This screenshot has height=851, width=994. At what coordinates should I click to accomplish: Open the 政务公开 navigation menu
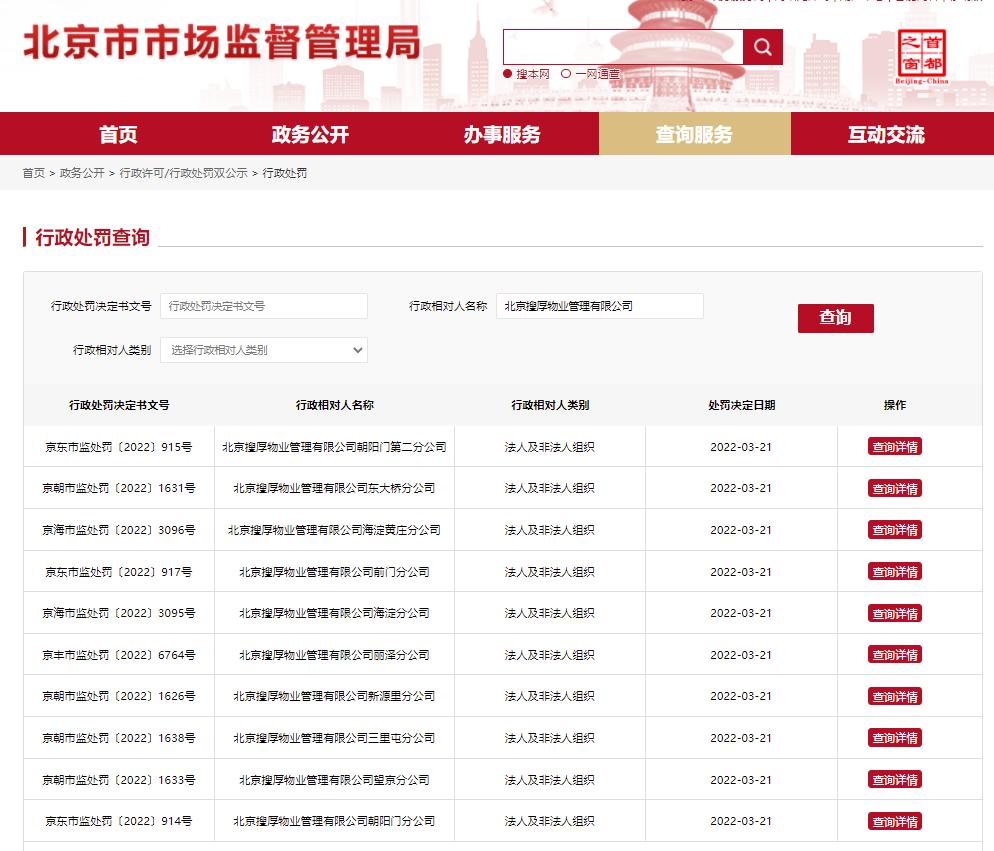pos(310,133)
